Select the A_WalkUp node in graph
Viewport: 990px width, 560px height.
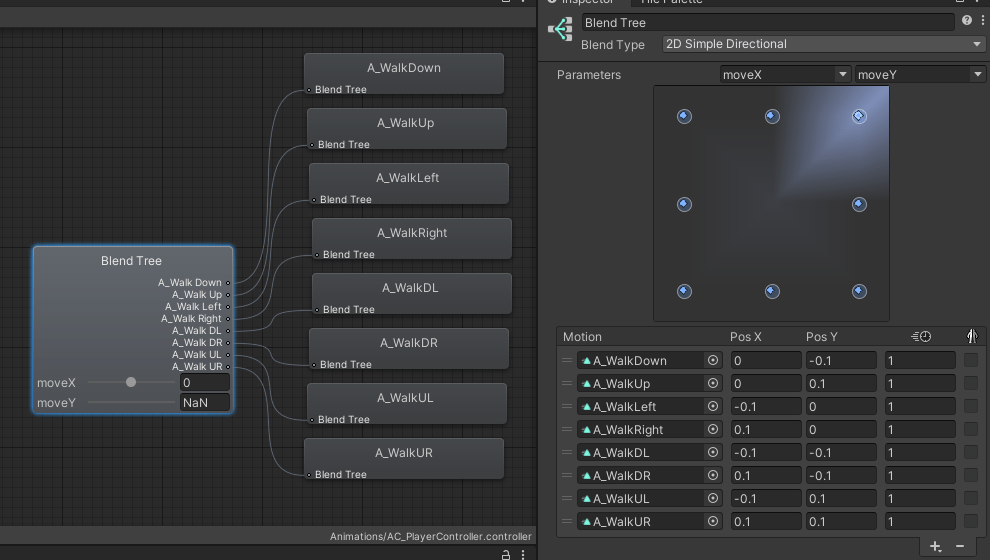[x=405, y=128]
